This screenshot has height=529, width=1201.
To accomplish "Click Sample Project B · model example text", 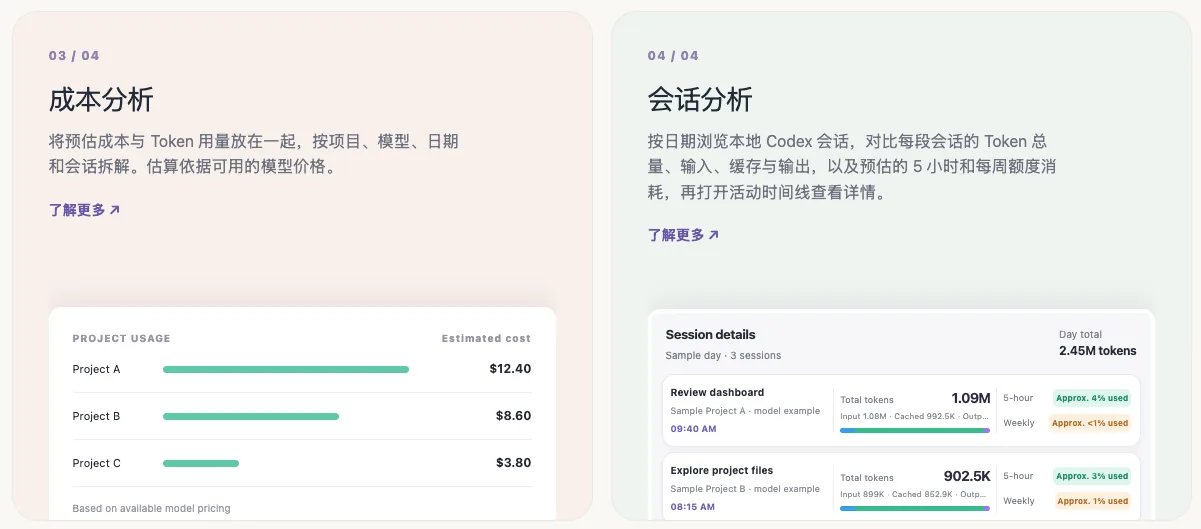I will tap(745, 489).
